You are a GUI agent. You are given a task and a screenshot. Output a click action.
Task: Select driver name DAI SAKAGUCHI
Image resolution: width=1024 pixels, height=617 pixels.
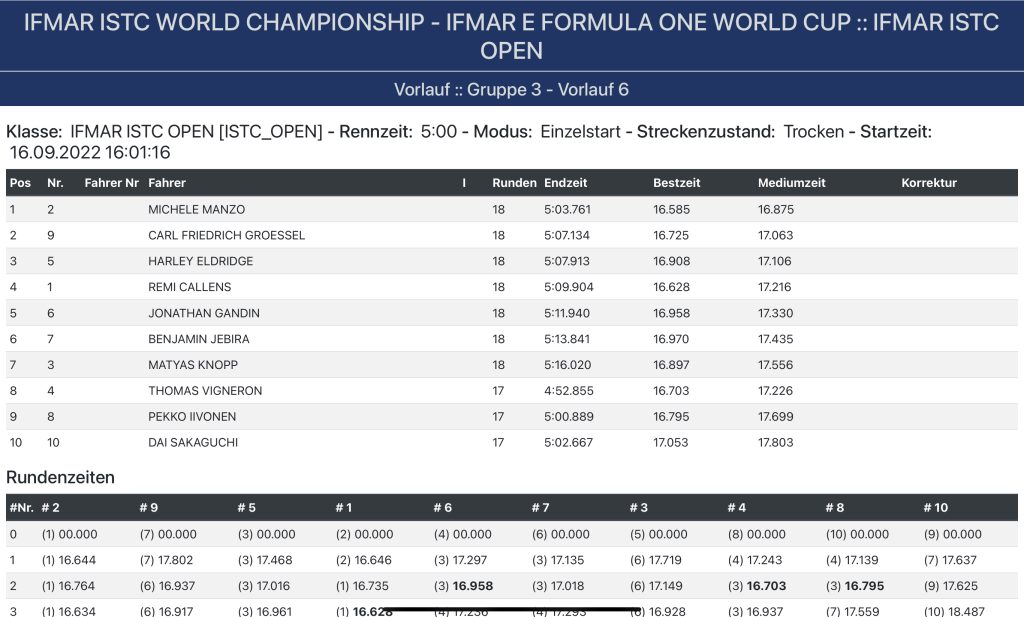[193, 443]
